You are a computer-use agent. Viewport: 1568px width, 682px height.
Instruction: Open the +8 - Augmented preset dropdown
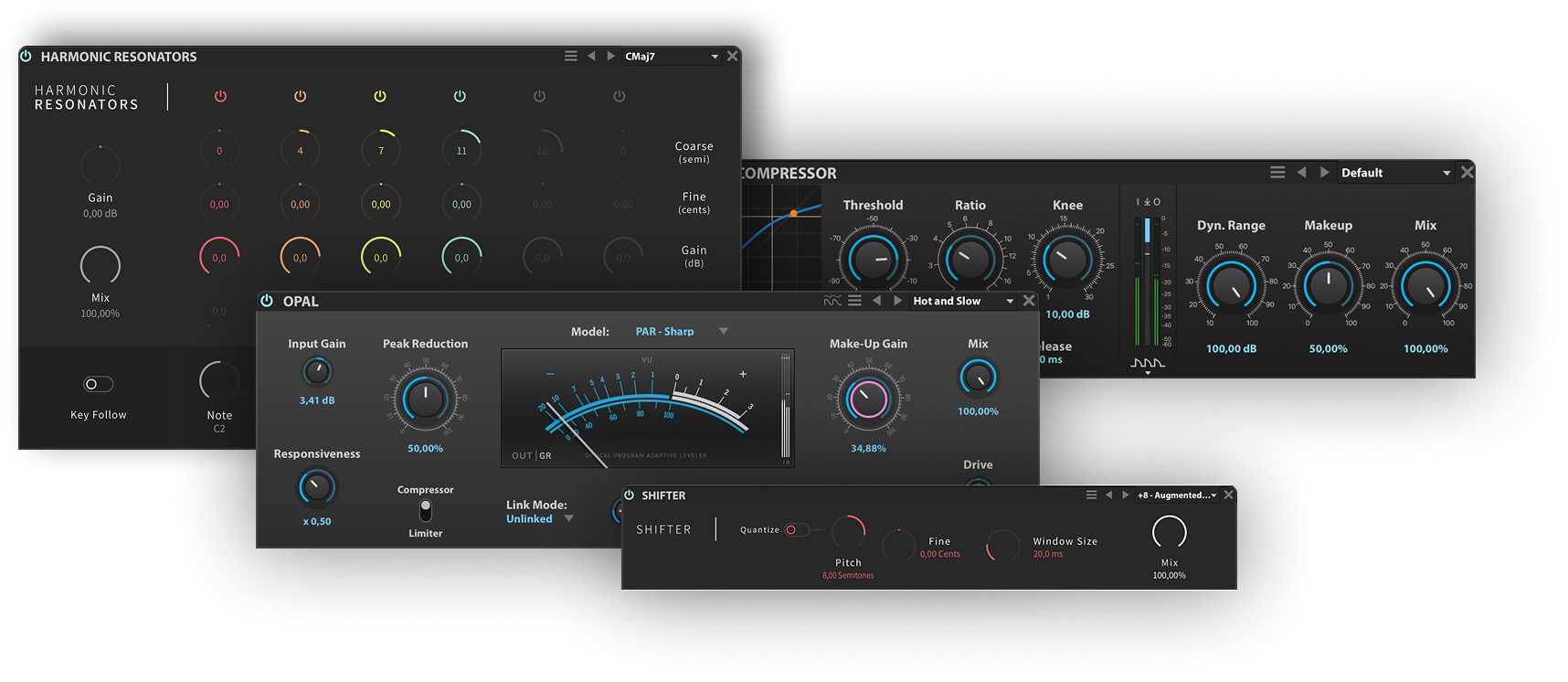(x=1177, y=496)
